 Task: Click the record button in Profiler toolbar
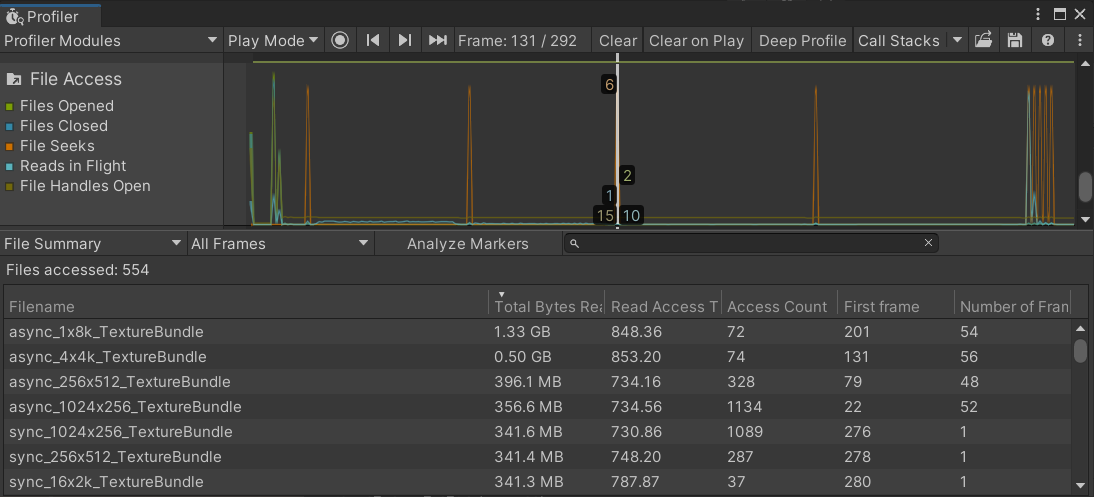pyautogui.click(x=340, y=41)
